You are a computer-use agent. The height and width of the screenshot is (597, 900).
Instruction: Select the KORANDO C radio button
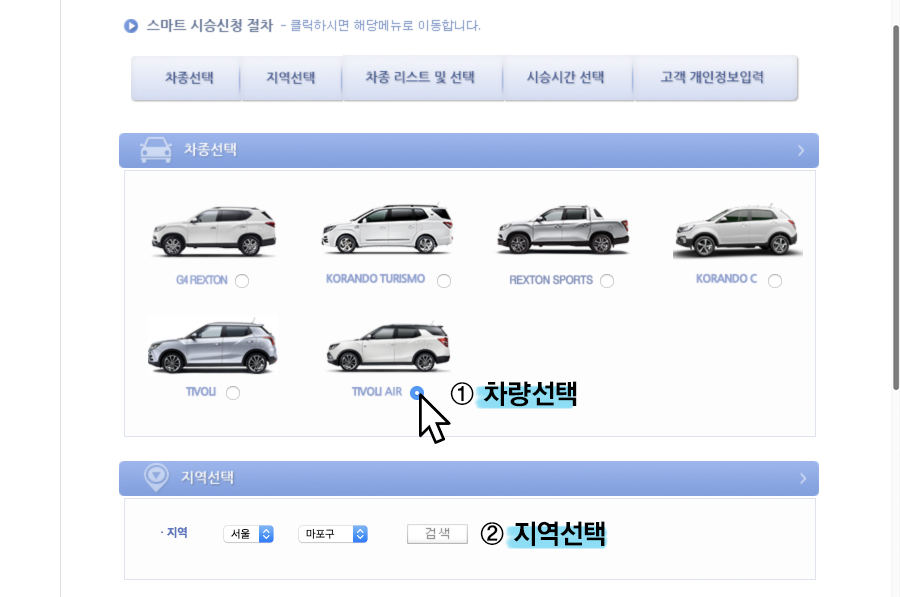coord(775,281)
